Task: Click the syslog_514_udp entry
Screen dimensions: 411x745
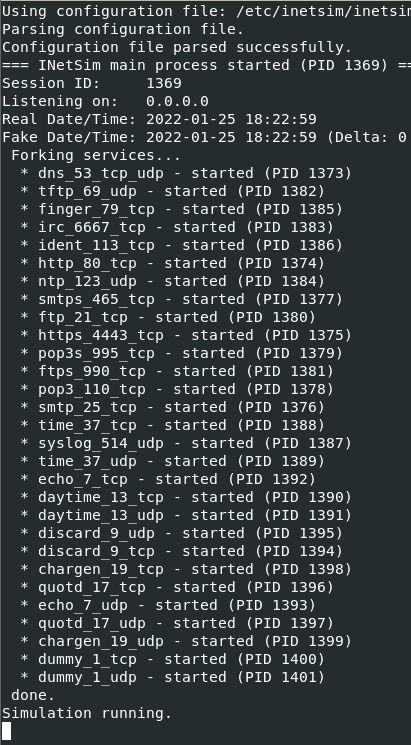Action: (186, 443)
